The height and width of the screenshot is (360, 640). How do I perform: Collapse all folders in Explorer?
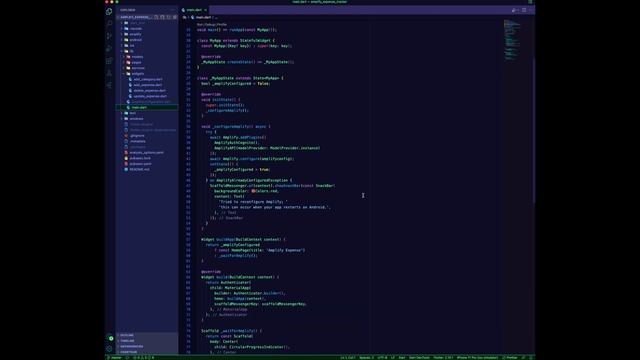175,17
